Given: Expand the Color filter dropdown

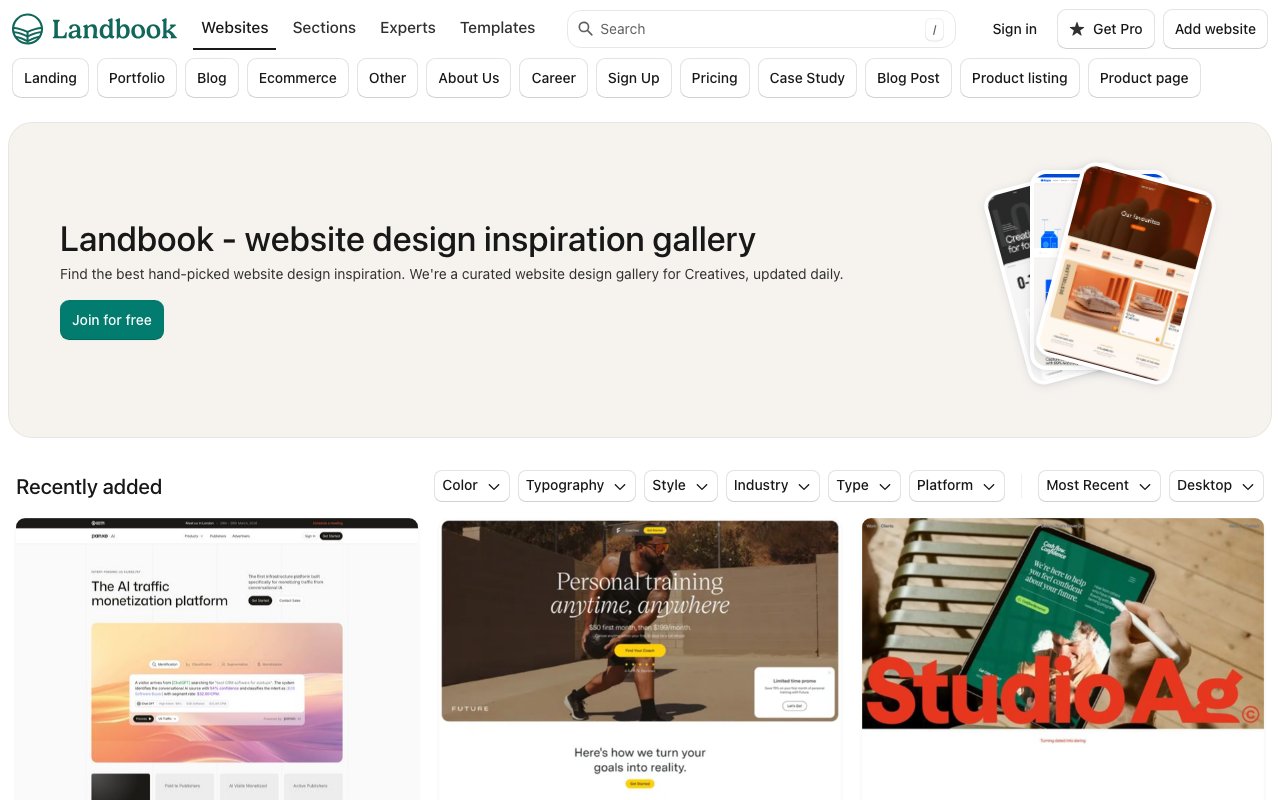Looking at the screenshot, I should [x=472, y=485].
